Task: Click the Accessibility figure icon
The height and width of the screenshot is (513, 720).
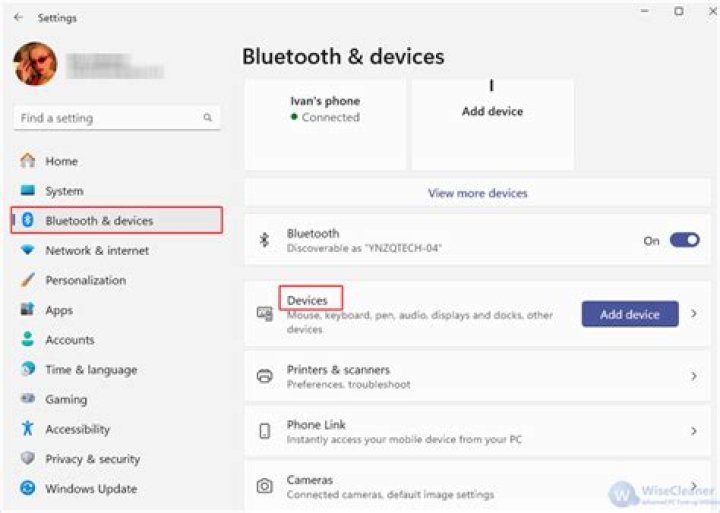Action: [28, 428]
